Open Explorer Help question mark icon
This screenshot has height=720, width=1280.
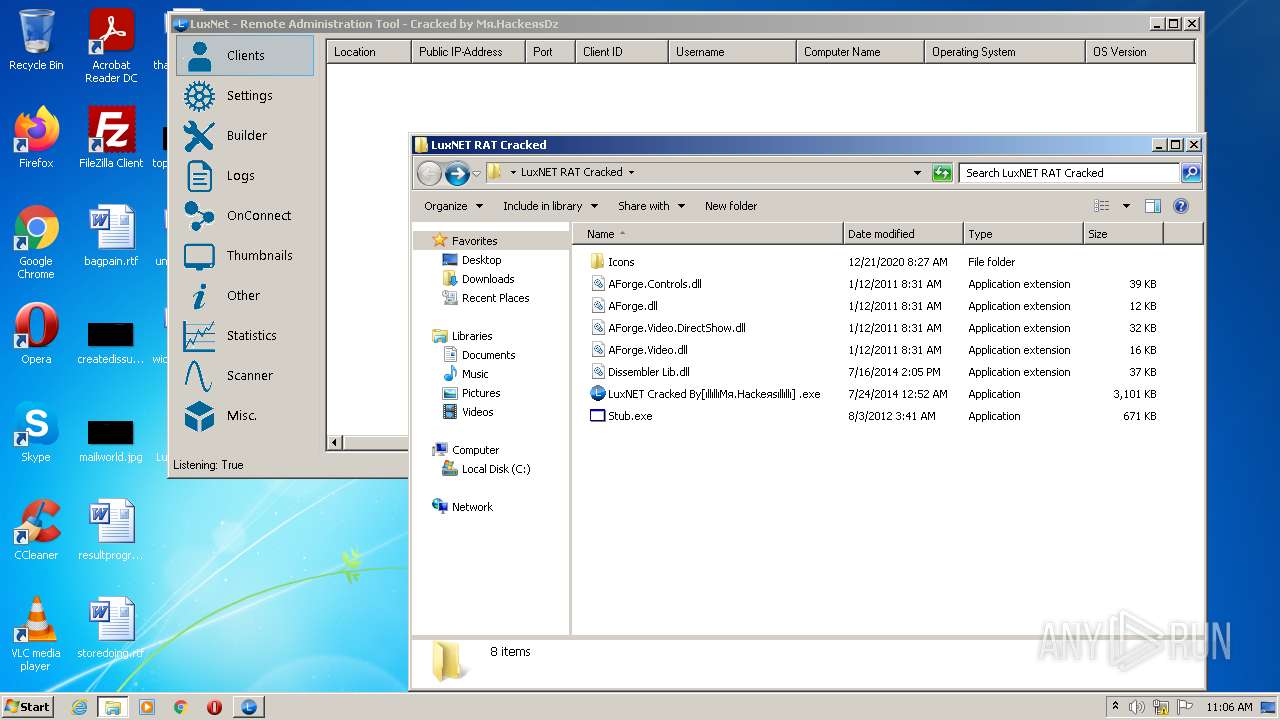point(1181,206)
